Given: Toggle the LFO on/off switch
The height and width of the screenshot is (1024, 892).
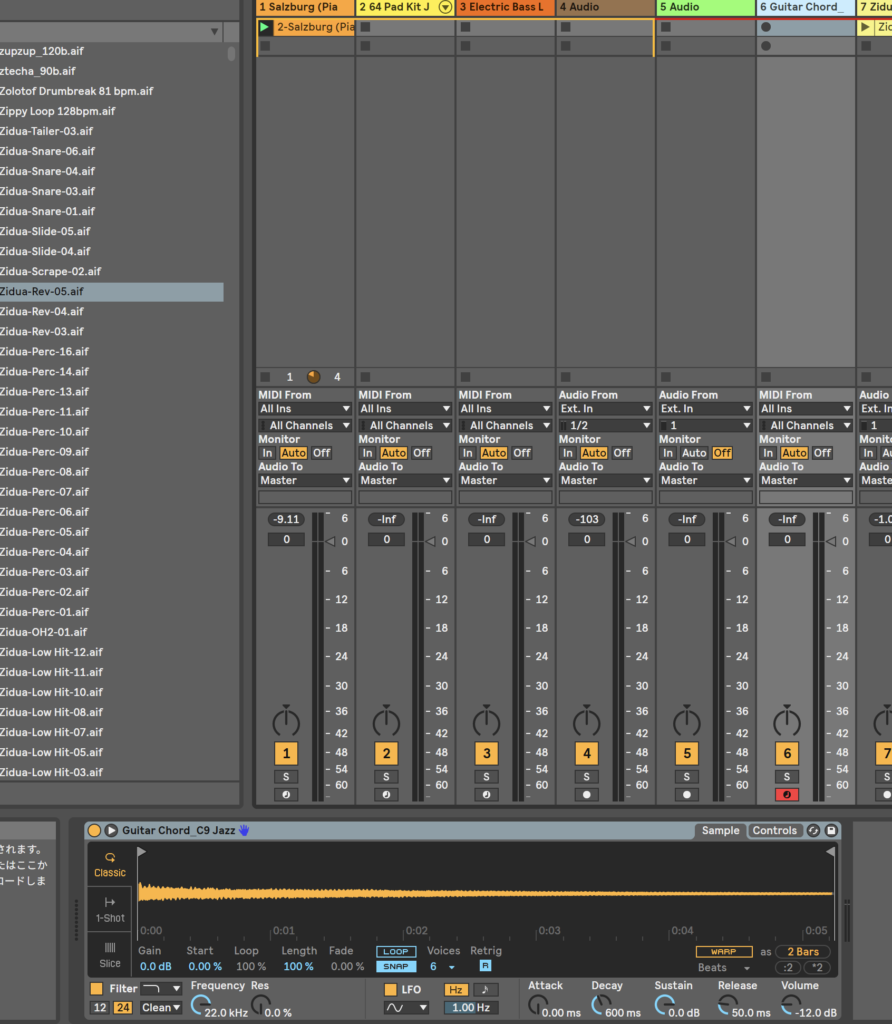Looking at the screenshot, I should [391, 990].
